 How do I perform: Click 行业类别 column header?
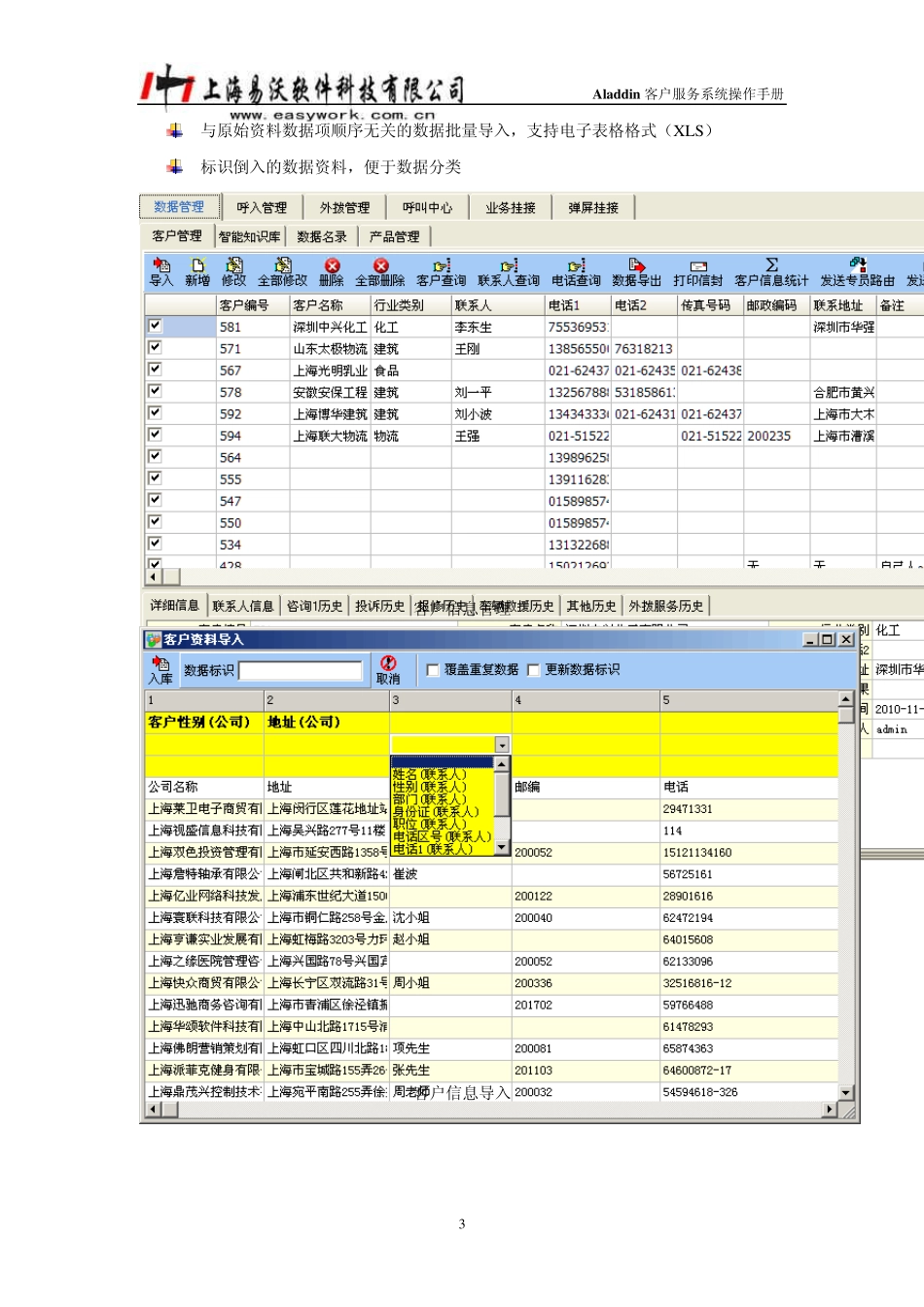(x=410, y=305)
